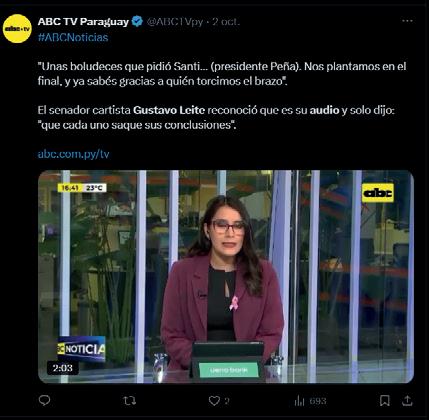This screenshot has height=420, width=429.
Task: Open the reply comment icon
Action: tap(44, 400)
